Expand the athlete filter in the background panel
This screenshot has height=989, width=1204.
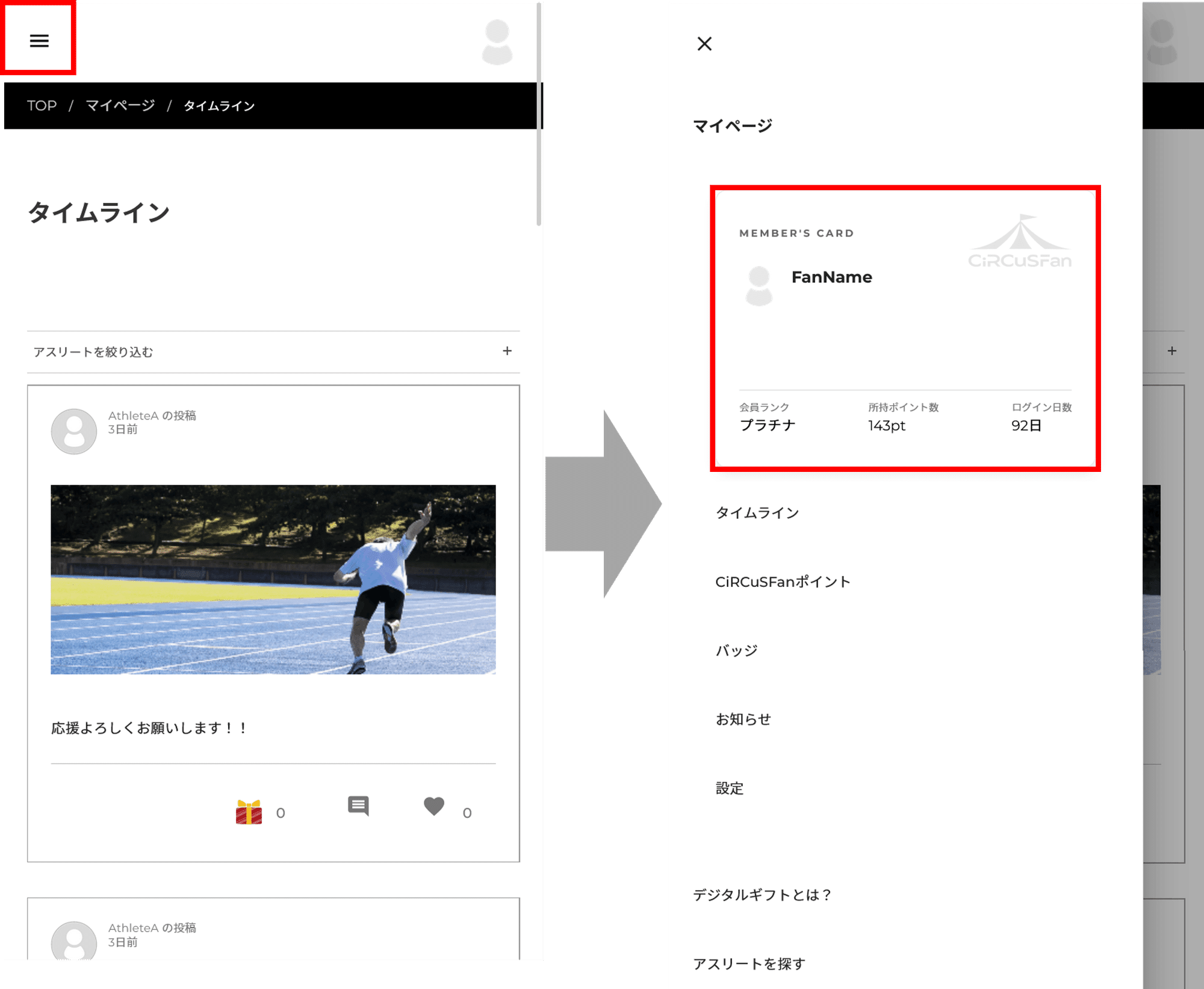(1171, 351)
